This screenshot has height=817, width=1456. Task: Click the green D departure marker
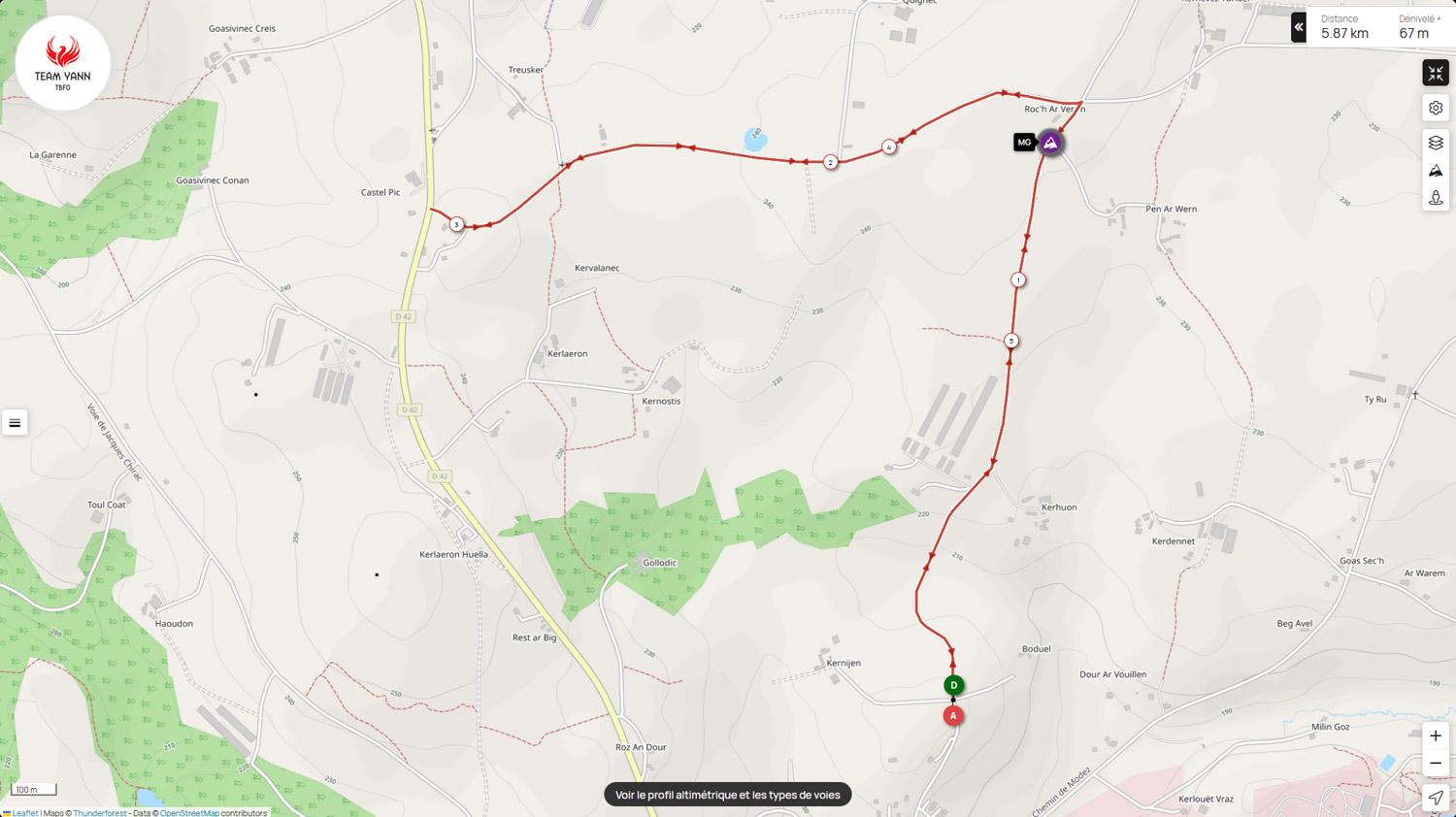click(953, 685)
